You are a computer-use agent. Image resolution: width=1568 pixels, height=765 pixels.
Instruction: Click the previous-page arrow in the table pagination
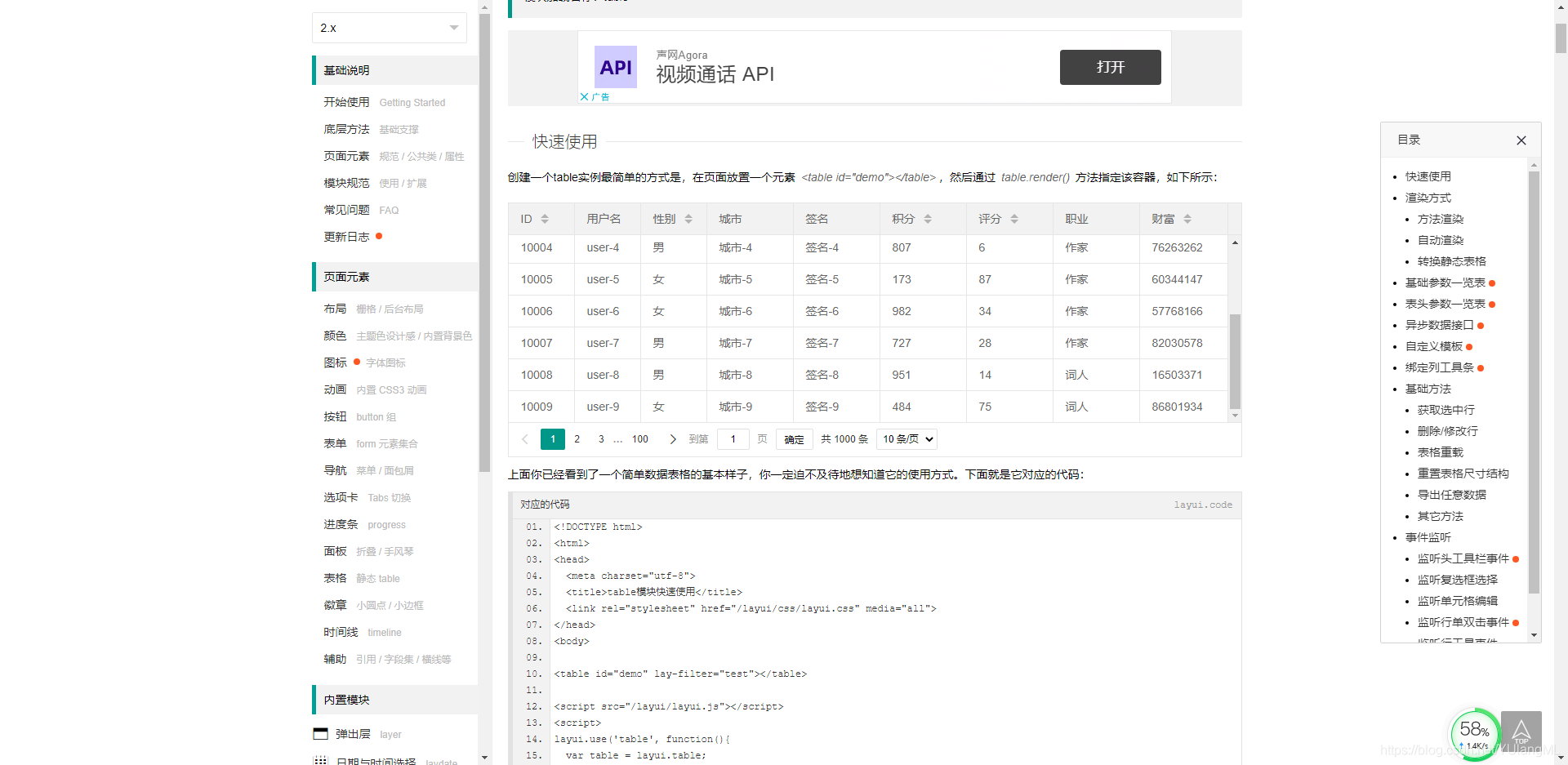pos(524,439)
